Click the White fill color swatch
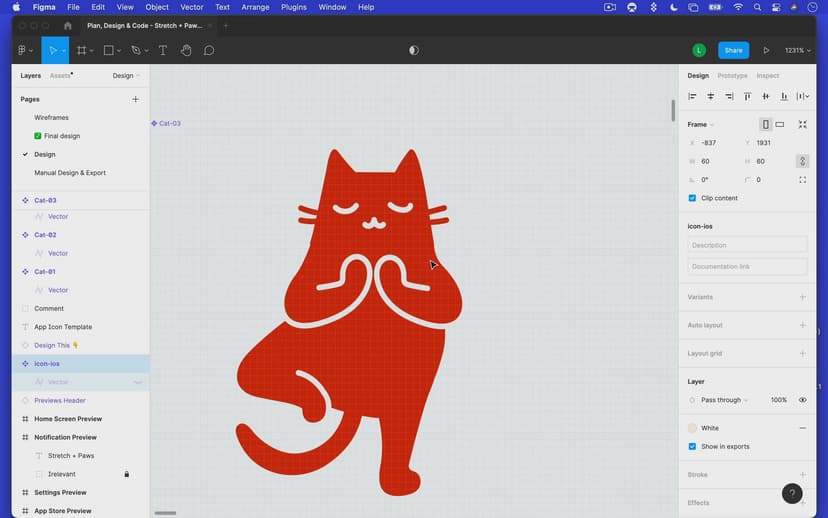 pos(692,428)
